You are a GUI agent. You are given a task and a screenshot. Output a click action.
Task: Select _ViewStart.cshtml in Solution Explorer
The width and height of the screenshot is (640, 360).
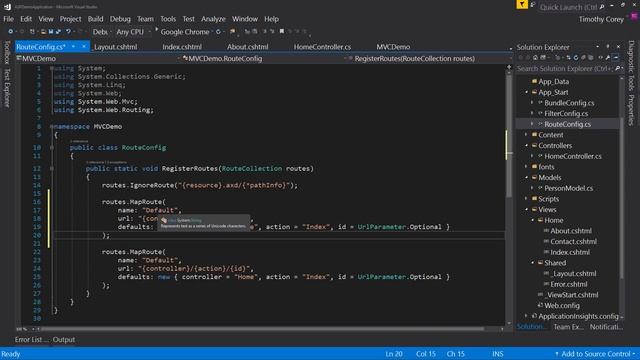(571, 295)
